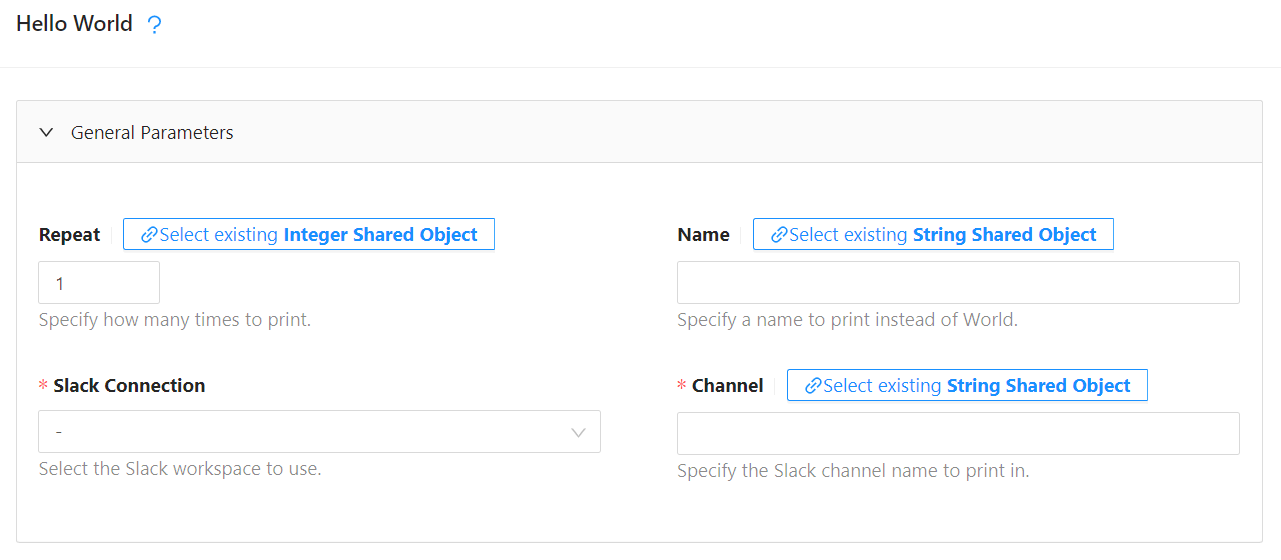The width and height of the screenshot is (1281, 560).
Task: Click the General Parameters section header
Action: 152,132
